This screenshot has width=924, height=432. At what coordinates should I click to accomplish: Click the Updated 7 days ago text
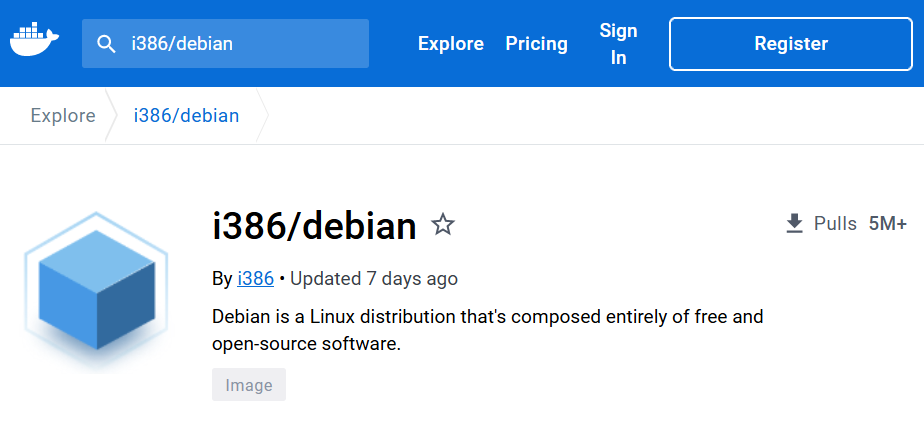coord(374,278)
